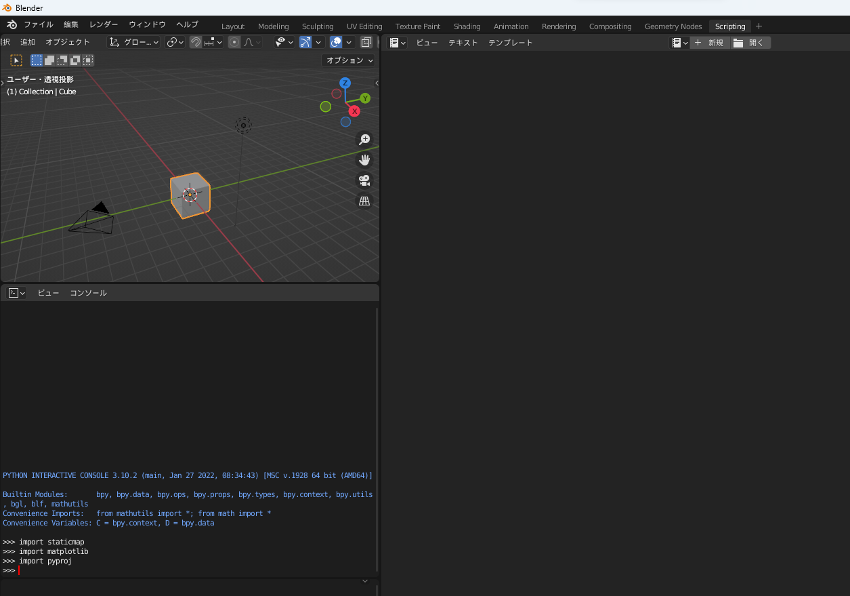The image size is (850, 596).
Task: Switch to camera view using camera icon
Action: coord(363,181)
